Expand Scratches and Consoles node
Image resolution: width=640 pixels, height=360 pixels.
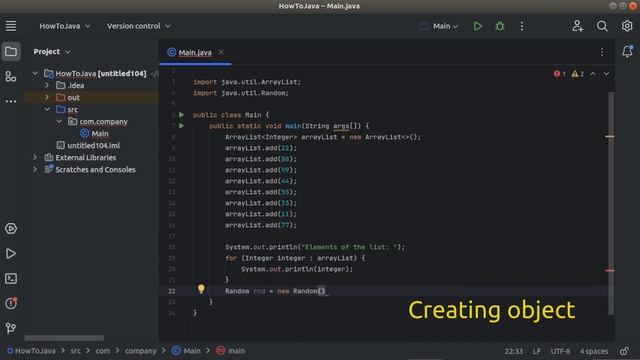(x=35, y=169)
